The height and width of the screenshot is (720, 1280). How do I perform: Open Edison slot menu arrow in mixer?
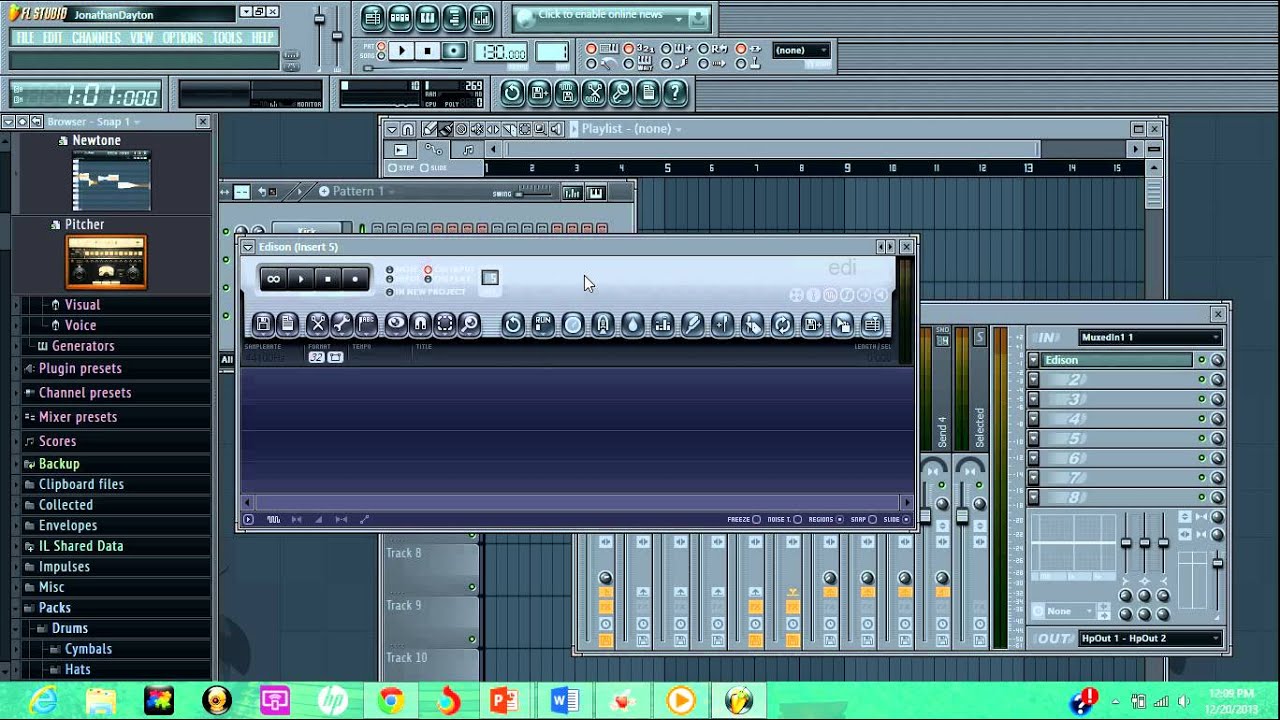1034,360
